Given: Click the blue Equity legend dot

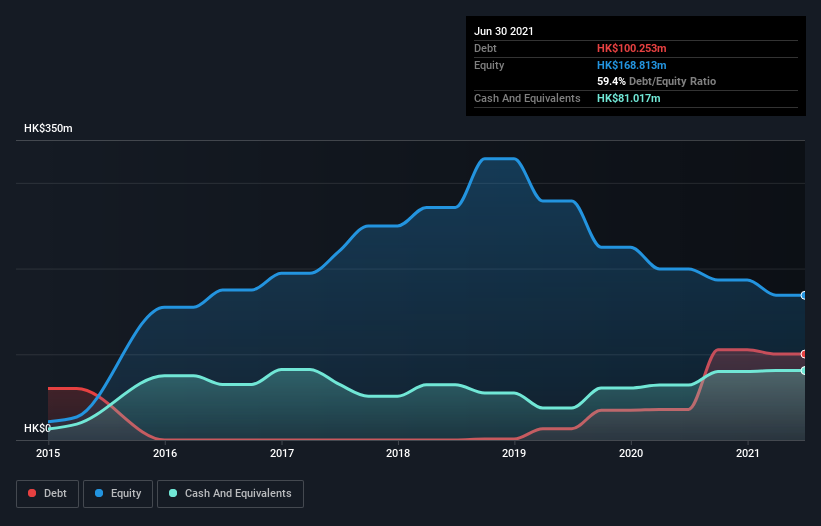Looking at the screenshot, I should pos(99,493).
